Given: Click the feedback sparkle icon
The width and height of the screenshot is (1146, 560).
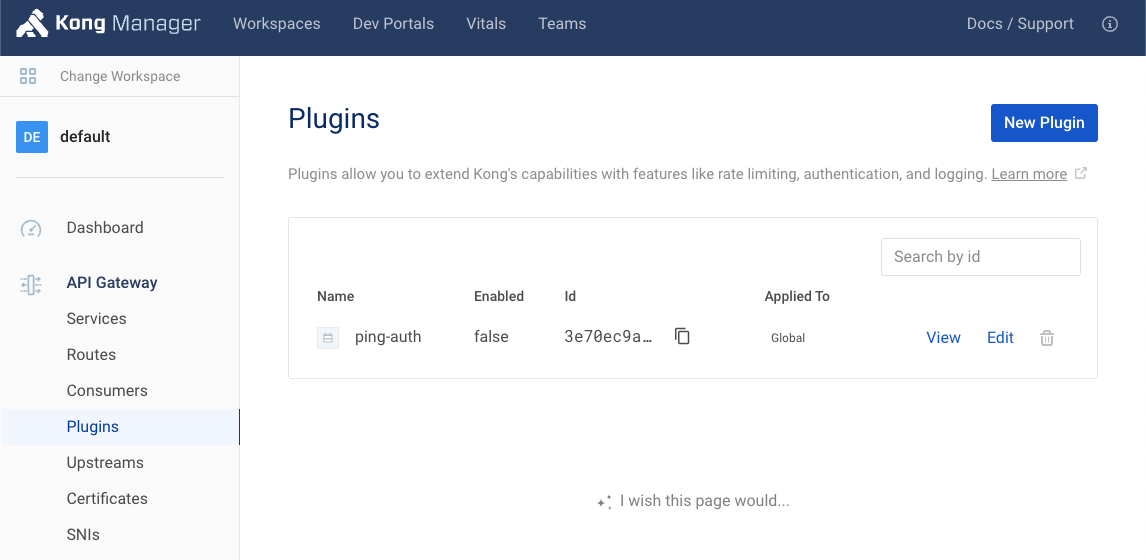Looking at the screenshot, I should 604,502.
